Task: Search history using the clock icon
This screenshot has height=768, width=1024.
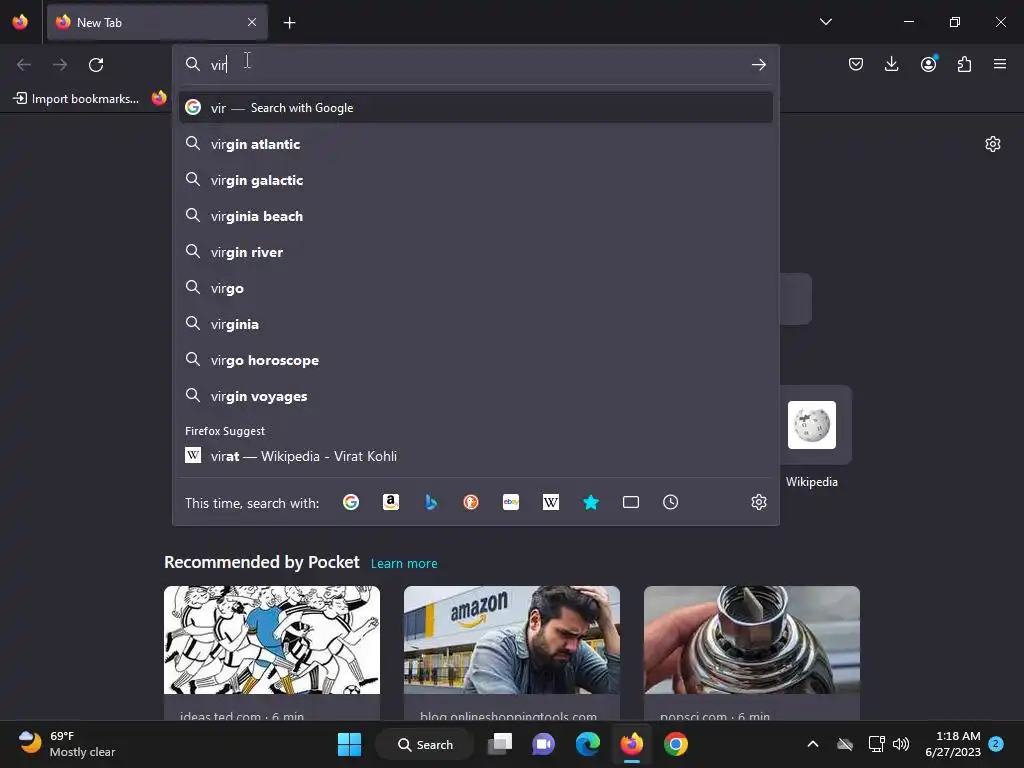Action: [671, 502]
